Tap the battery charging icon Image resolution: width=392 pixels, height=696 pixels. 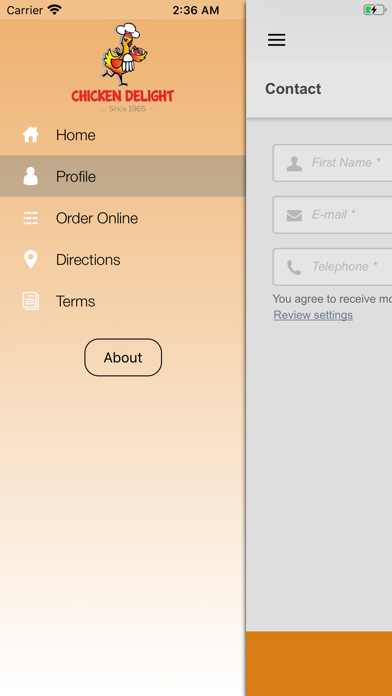[375, 10]
